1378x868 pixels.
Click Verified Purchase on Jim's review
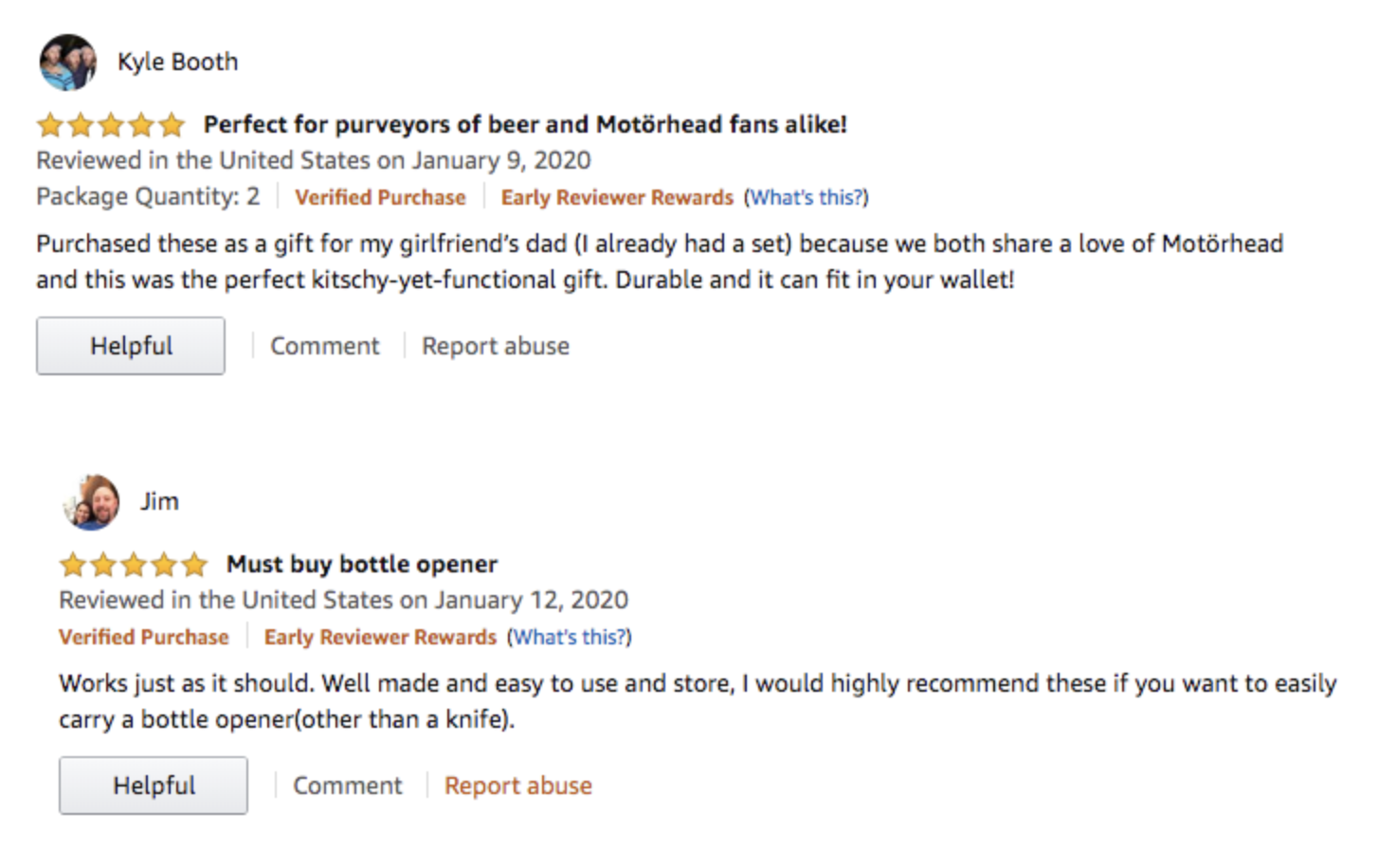tap(144, 637)
